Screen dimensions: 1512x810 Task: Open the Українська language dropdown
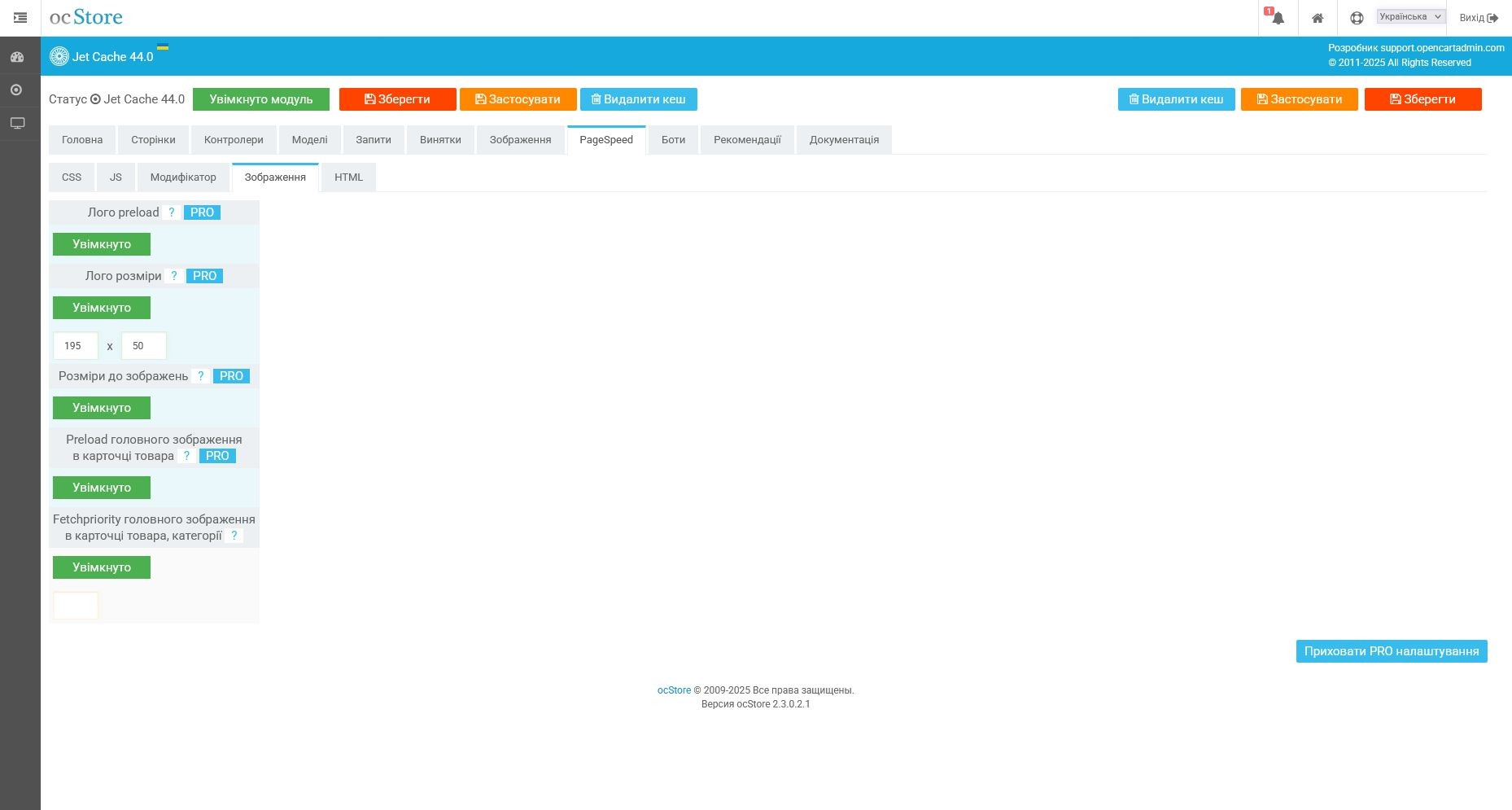coord(1409,15)
